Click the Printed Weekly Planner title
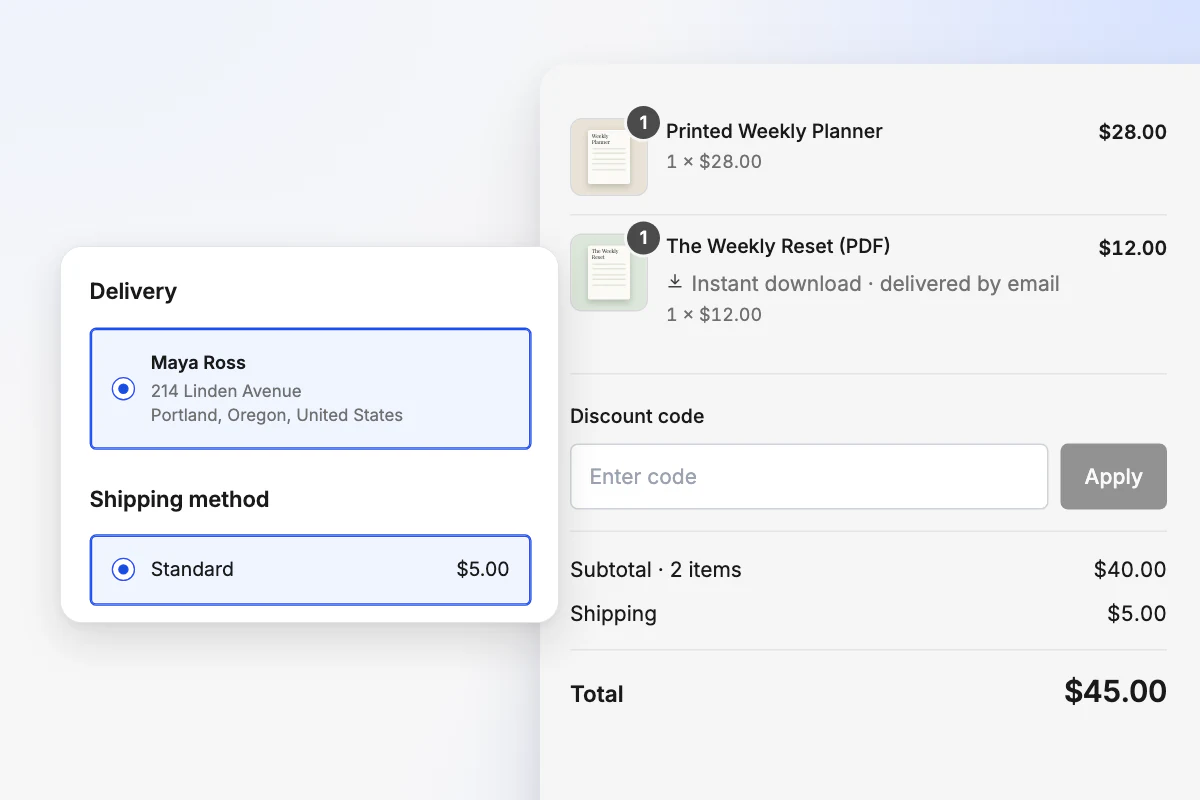This screenshot has width=1200, height=800. pyautogui.click(x=774, y=131)
